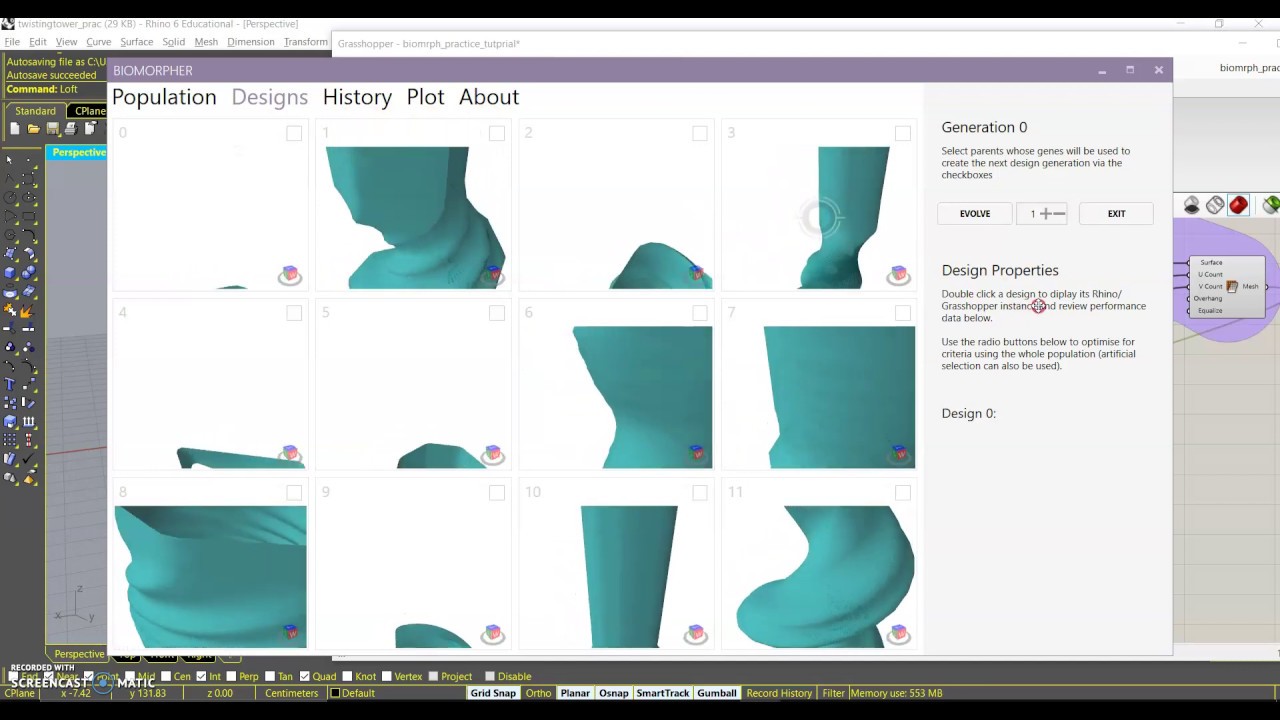Click the Open folder icon in Standard toolbar
Screen dimensions: 1280x720
coord(33,129)
